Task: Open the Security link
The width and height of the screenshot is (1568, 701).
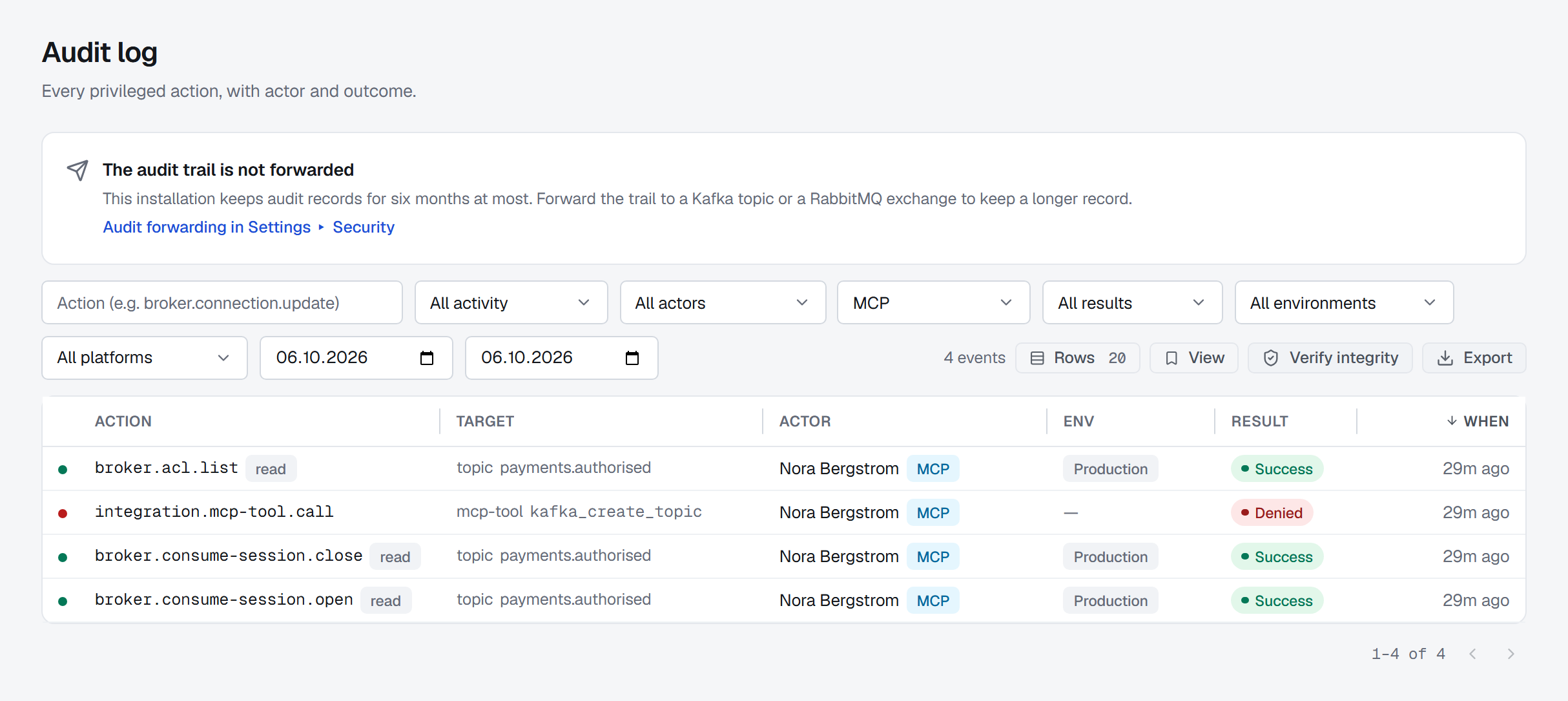Action: [x=364, y=227]
